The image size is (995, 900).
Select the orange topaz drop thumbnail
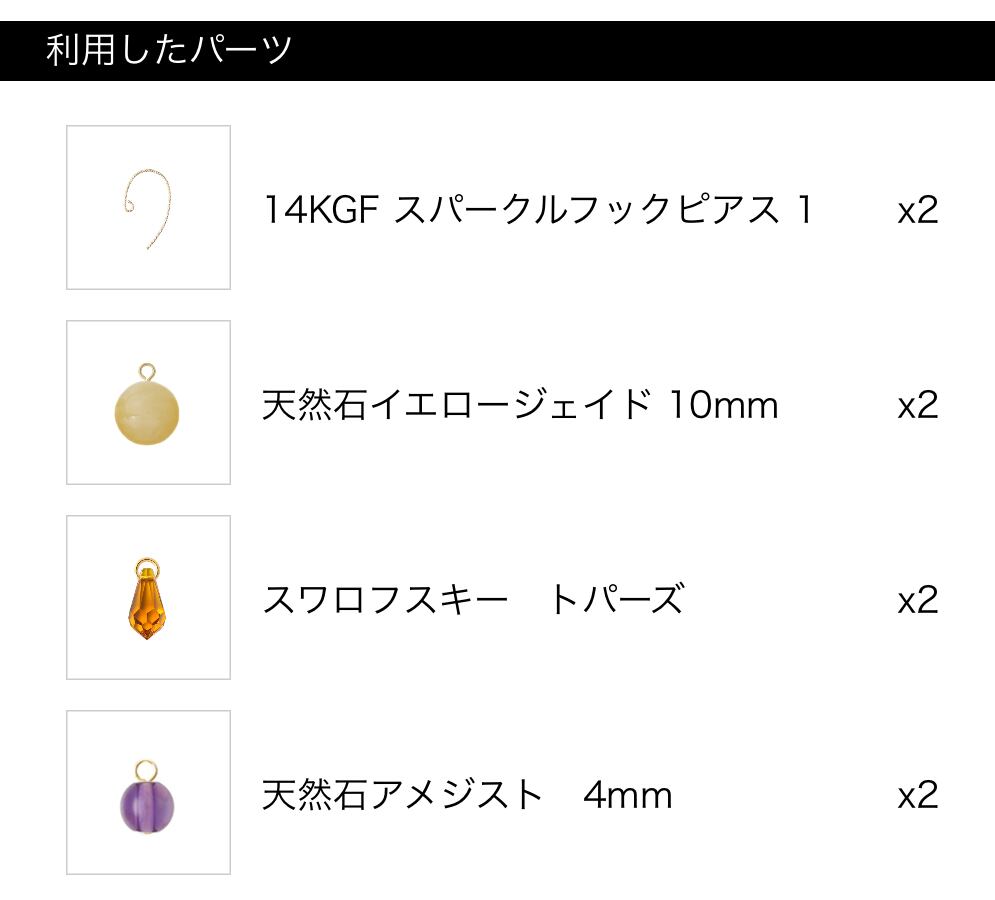coord(148,598)
